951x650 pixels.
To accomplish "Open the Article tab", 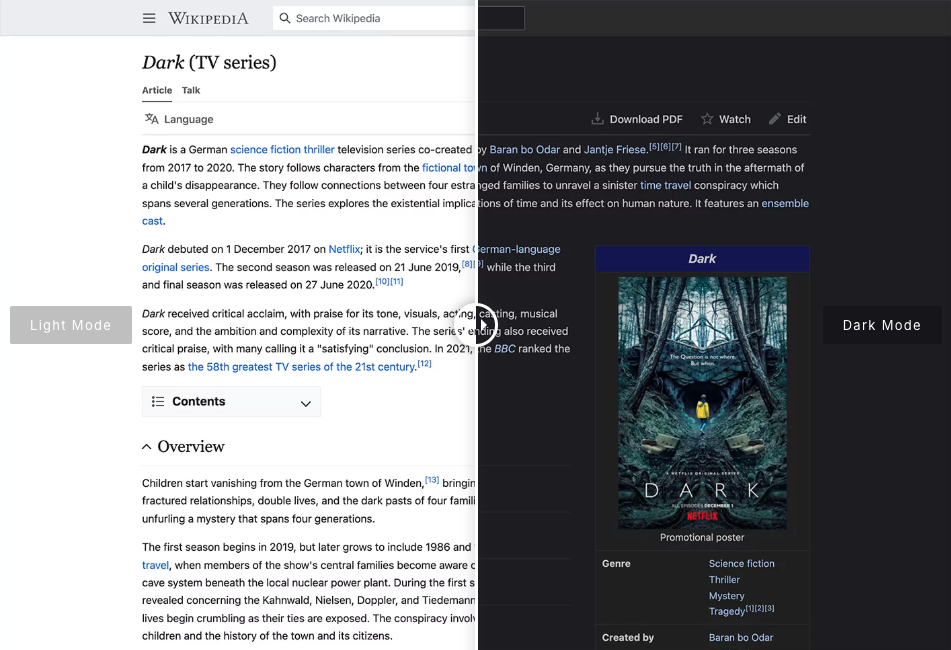I will tap(157, 90).
